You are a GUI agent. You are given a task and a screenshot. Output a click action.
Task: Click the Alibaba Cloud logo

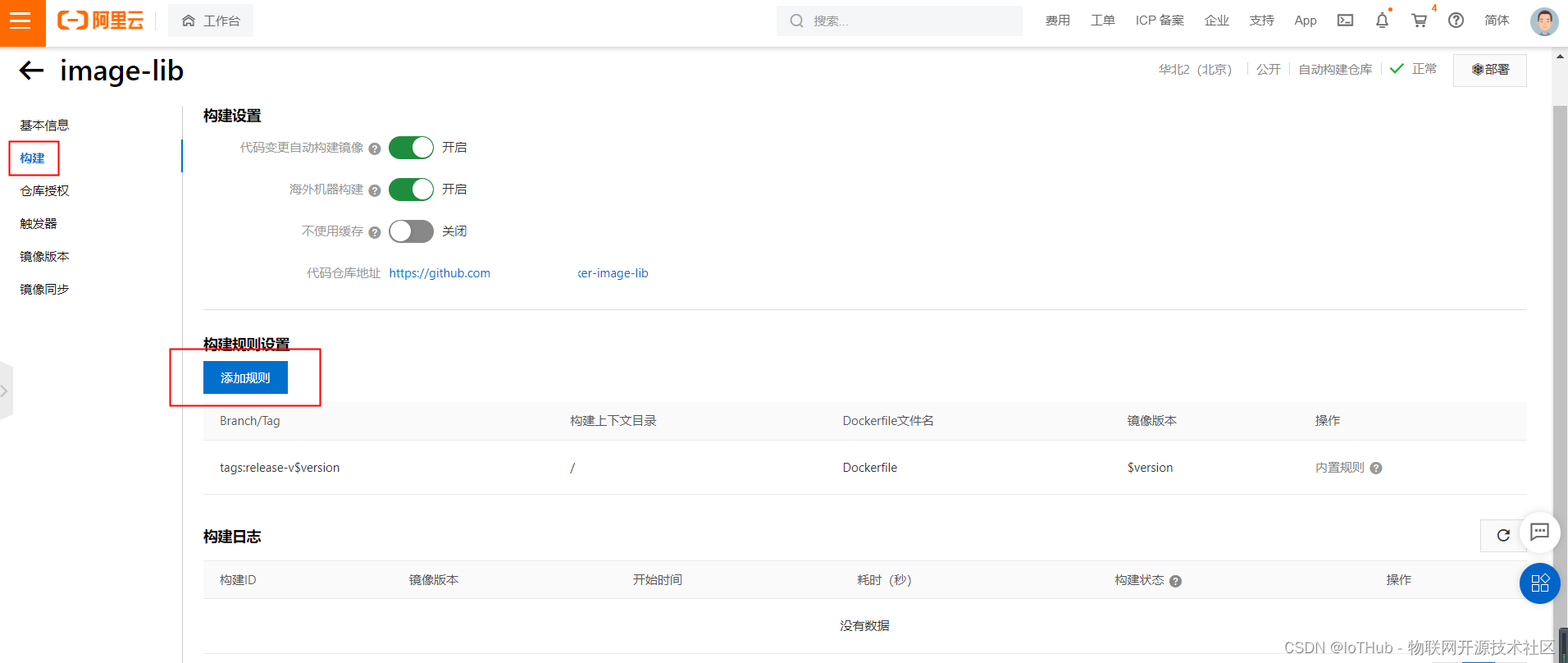[x=100, y=21]
